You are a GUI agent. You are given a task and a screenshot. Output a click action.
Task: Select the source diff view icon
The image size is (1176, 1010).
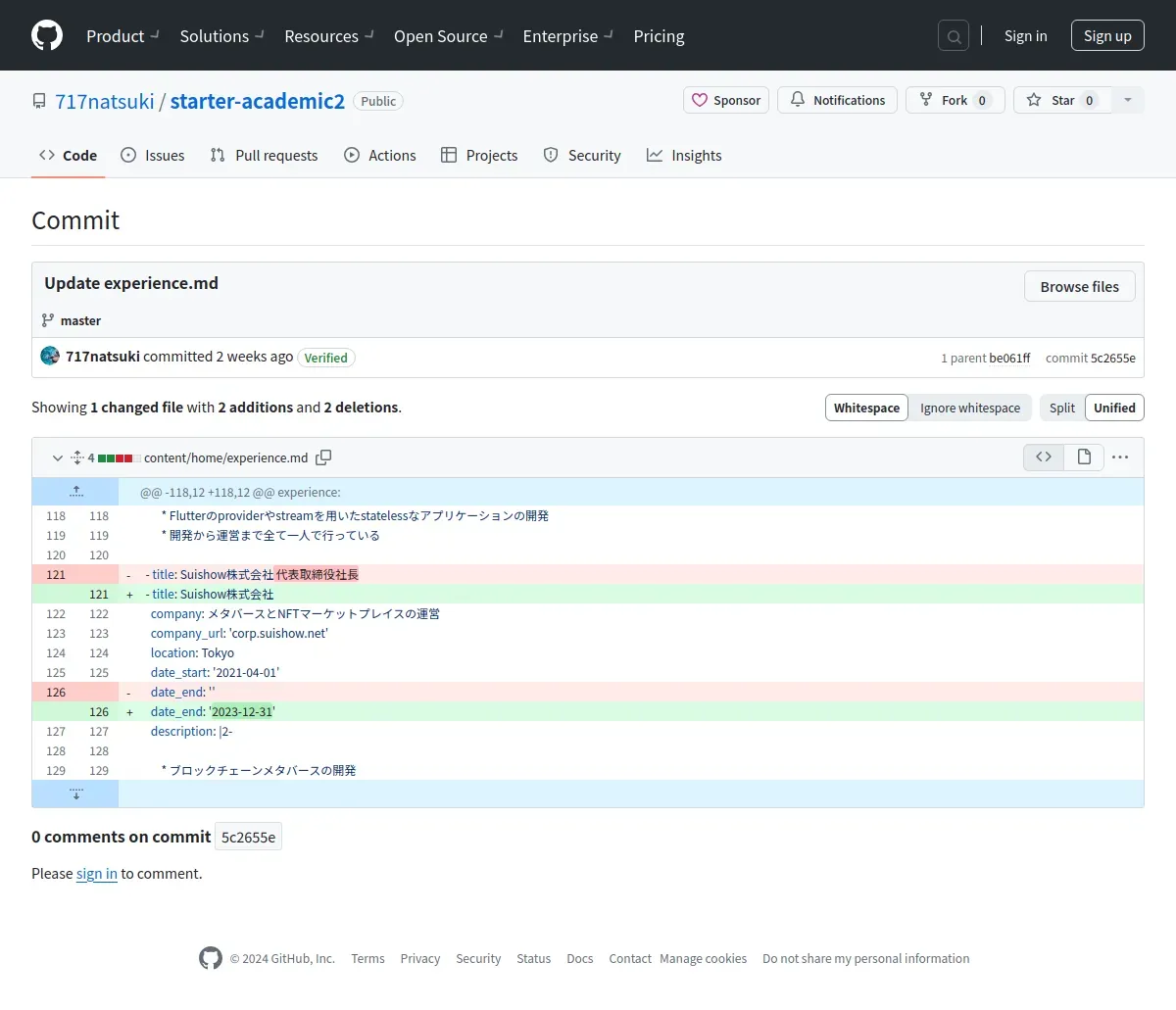point(1044,457)
